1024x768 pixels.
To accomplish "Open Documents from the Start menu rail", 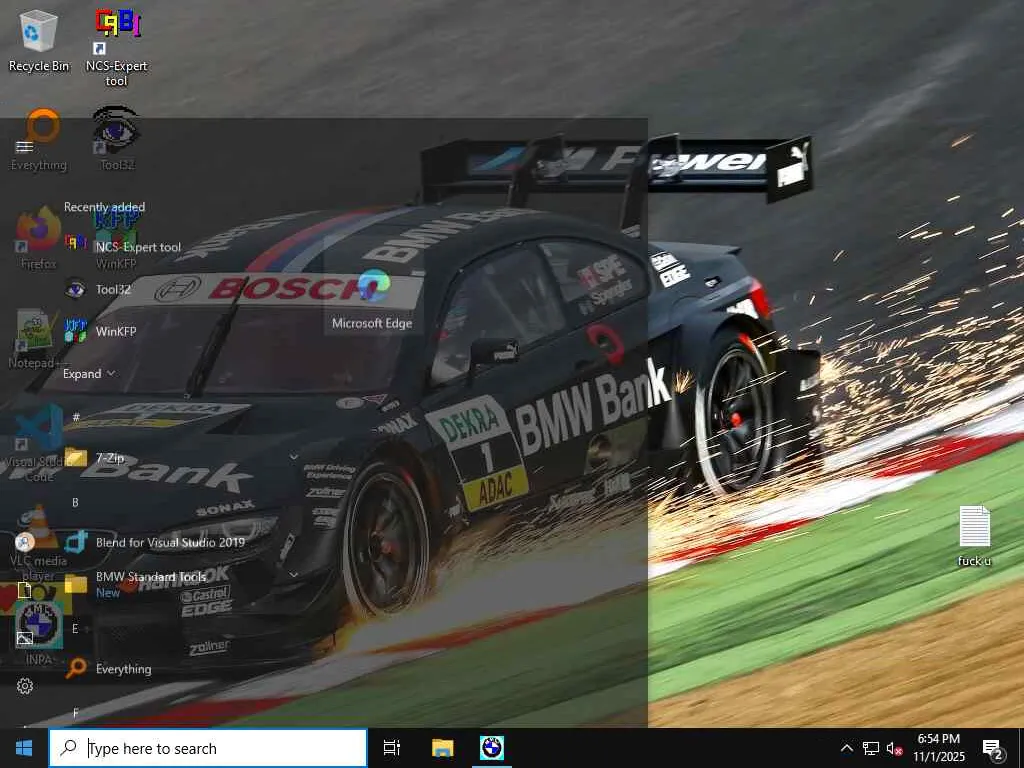I will pyautogui.click(x=25, y=591).
